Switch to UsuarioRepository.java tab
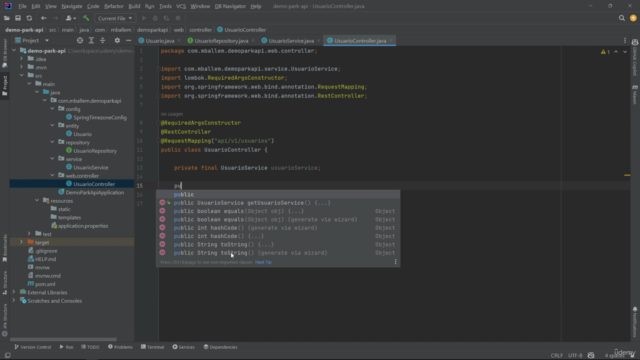 221,41
